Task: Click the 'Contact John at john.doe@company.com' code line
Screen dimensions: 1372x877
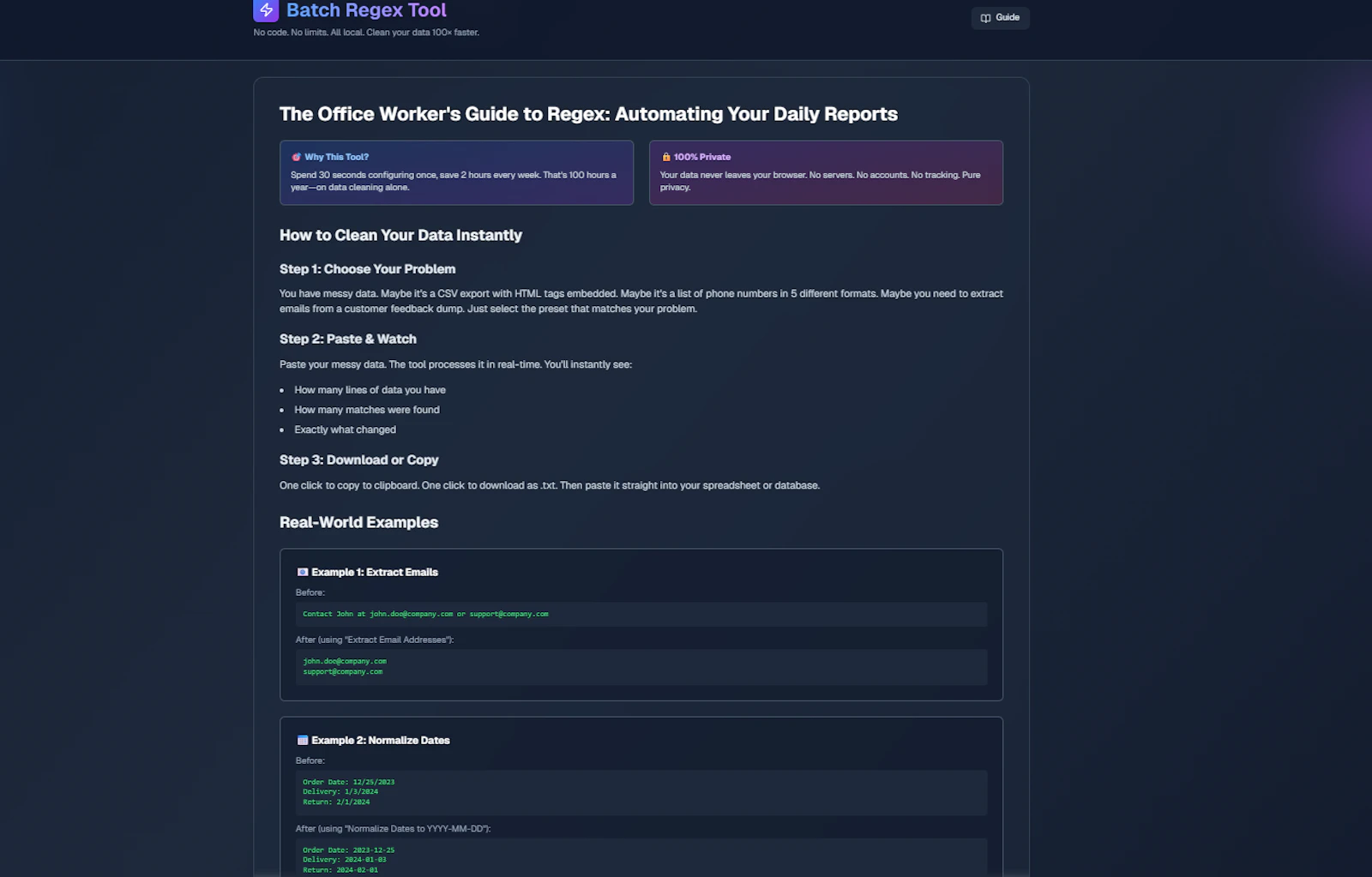Action: pos(425,614)
